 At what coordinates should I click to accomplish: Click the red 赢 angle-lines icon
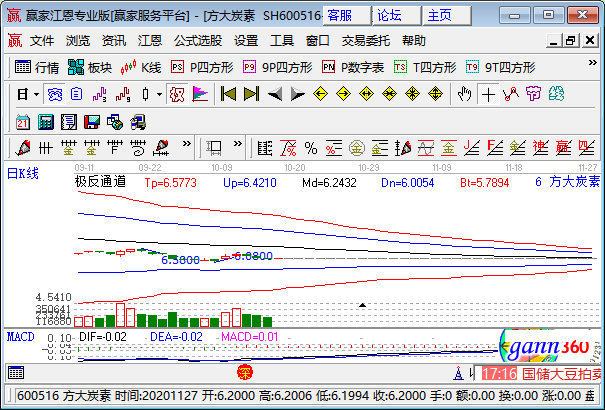[x=563, y=148]
